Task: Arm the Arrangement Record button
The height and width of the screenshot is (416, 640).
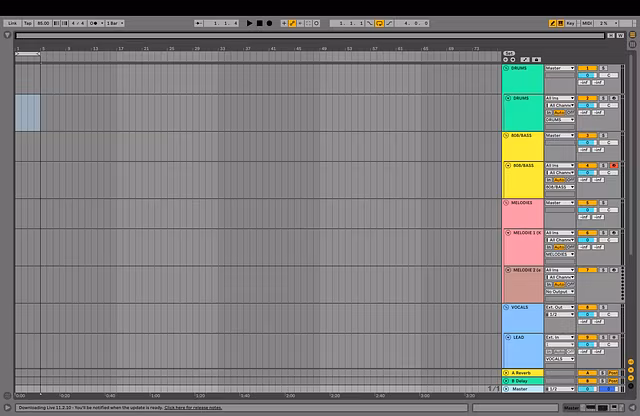Action: point(269,23)
